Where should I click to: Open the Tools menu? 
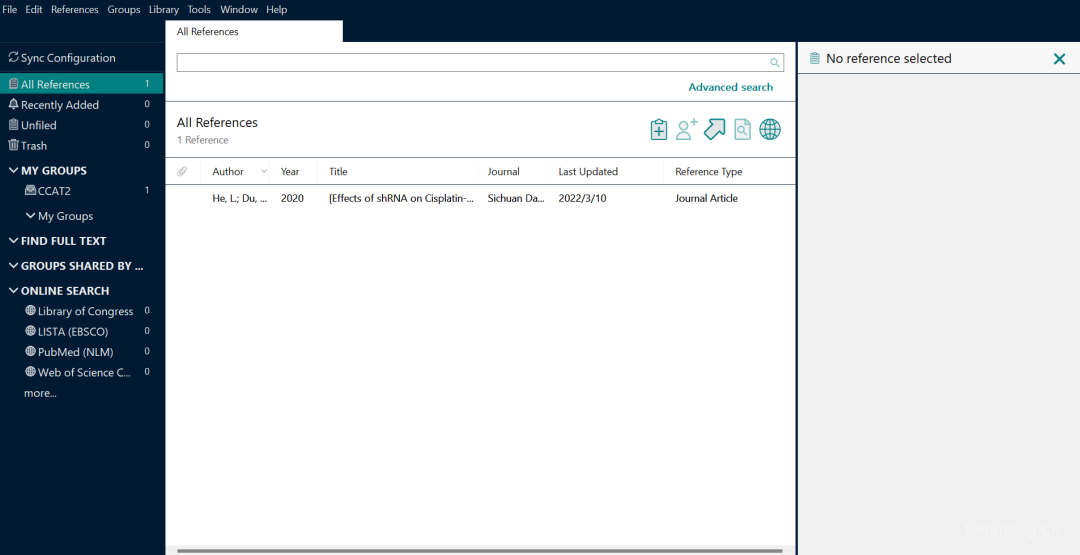point(199,10)
